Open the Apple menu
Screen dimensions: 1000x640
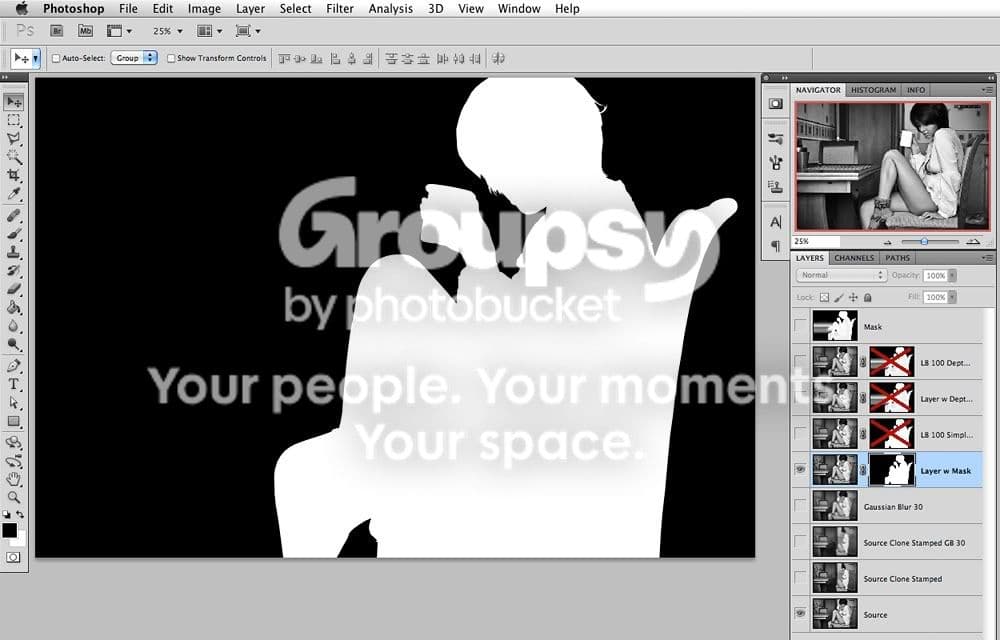[22, 8]
